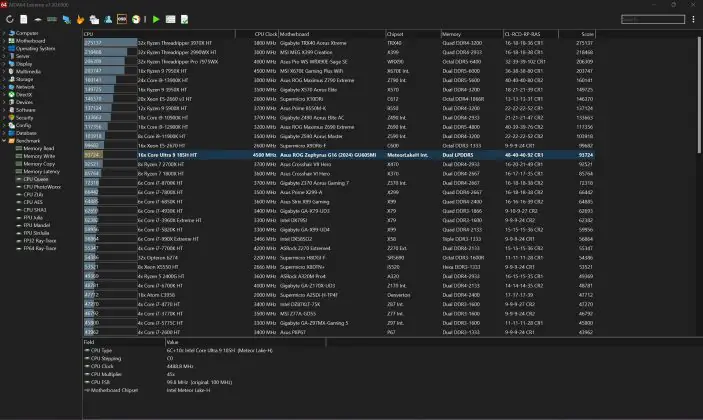Click the Memory Read benchmark icon

[19, 148]
